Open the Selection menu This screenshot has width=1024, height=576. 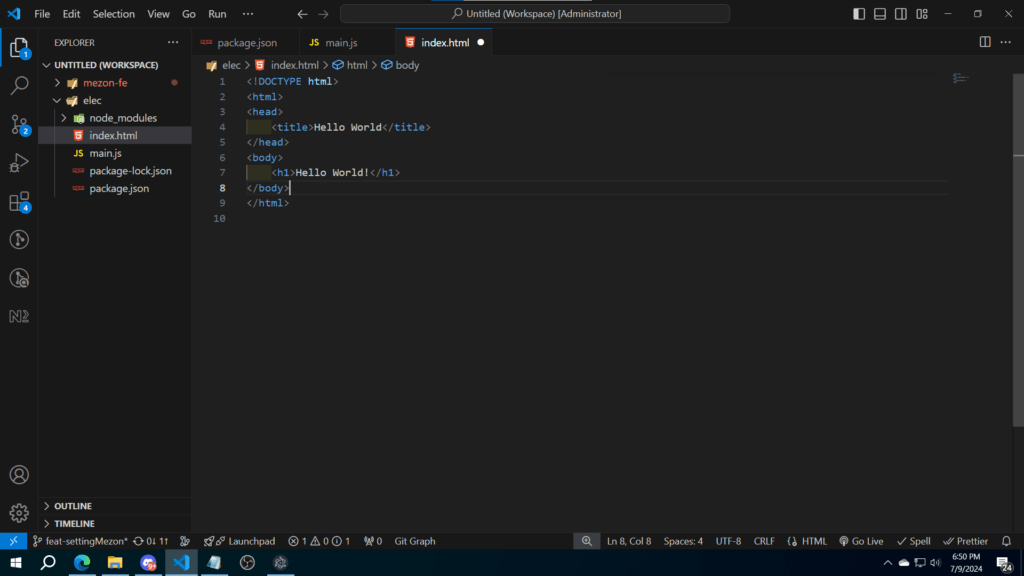pyautogui.click(x=114, y=14)
